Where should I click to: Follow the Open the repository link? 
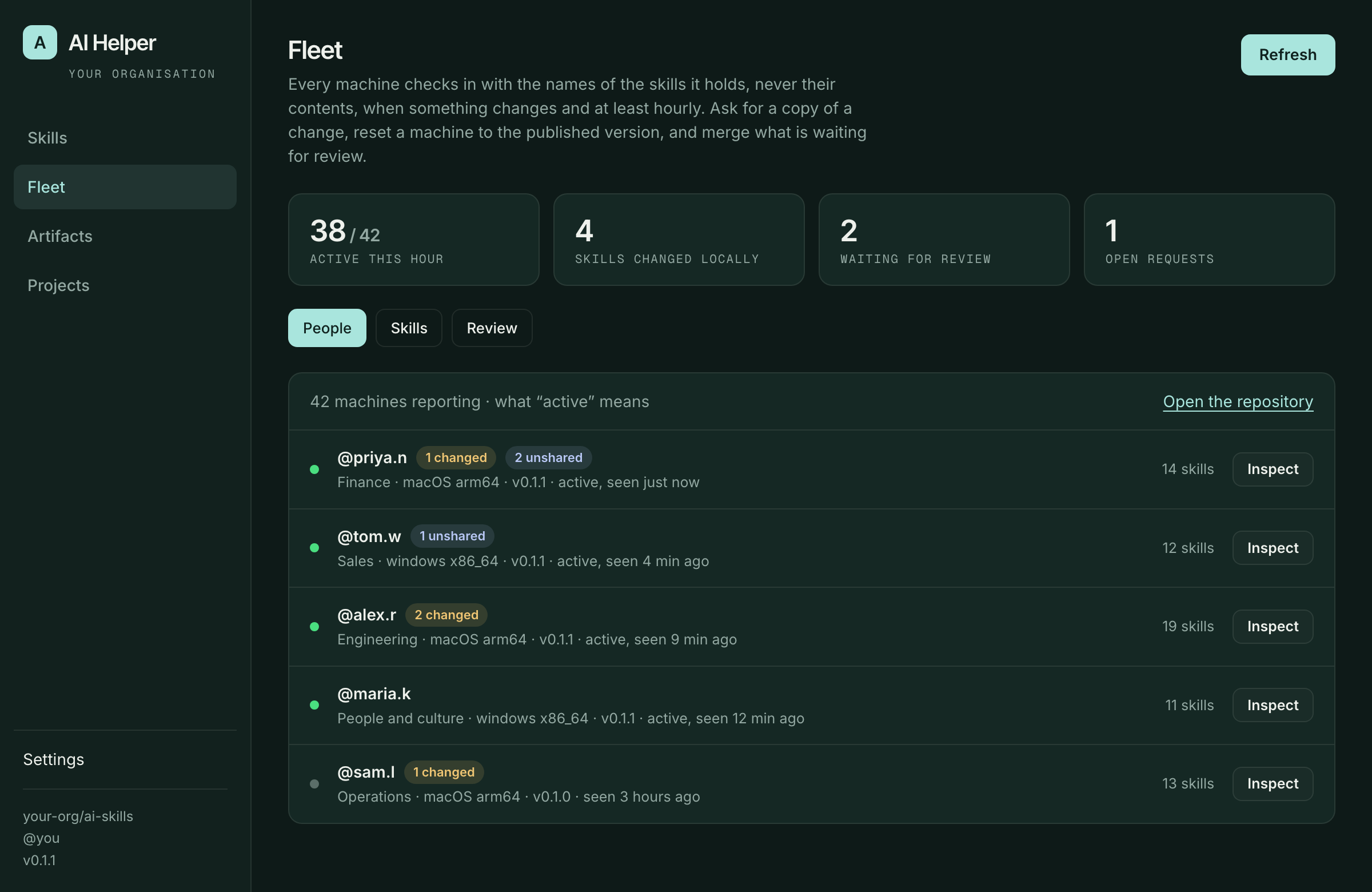pos(1238,401)
